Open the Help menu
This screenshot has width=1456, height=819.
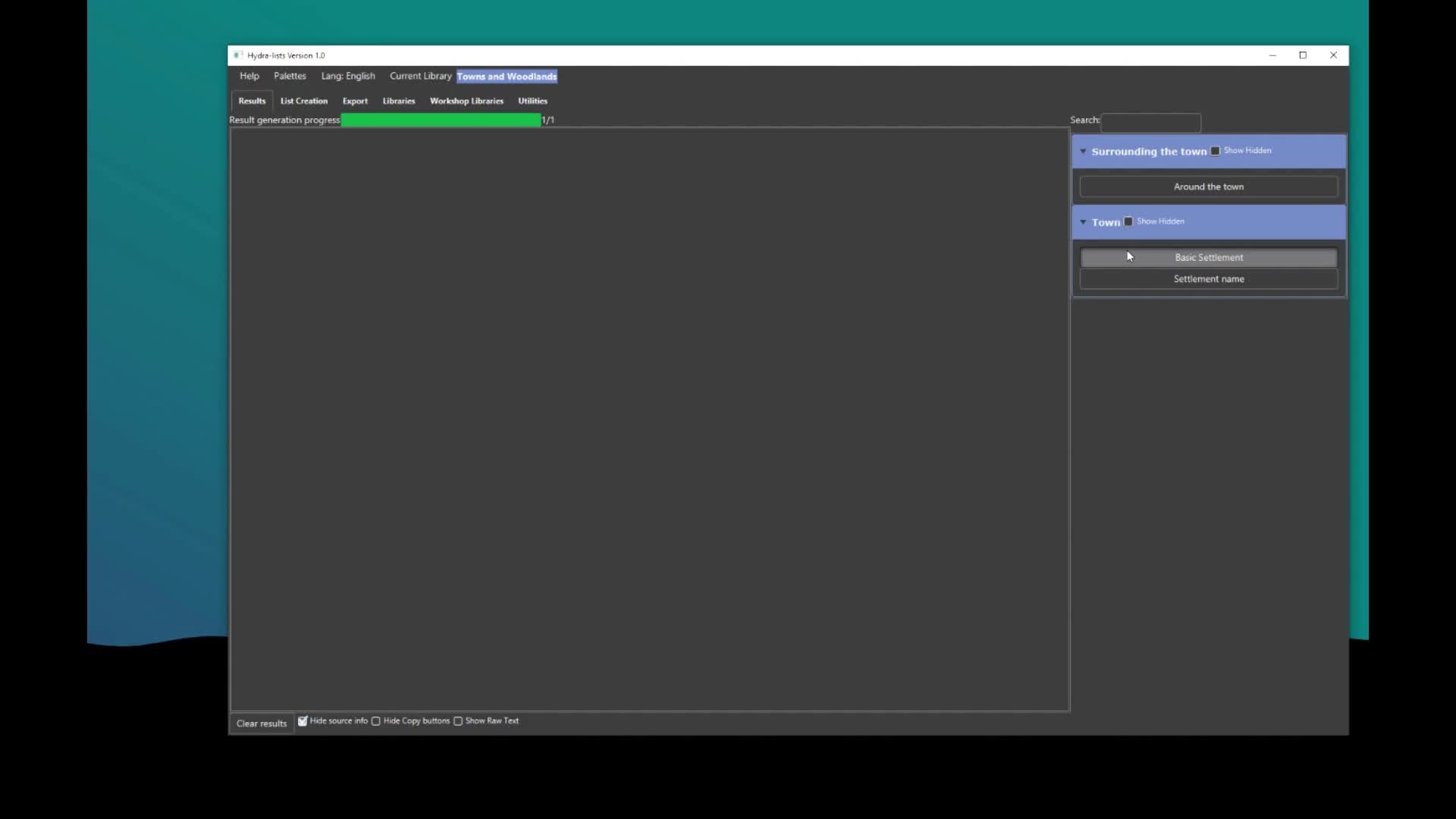click(249, 77)
